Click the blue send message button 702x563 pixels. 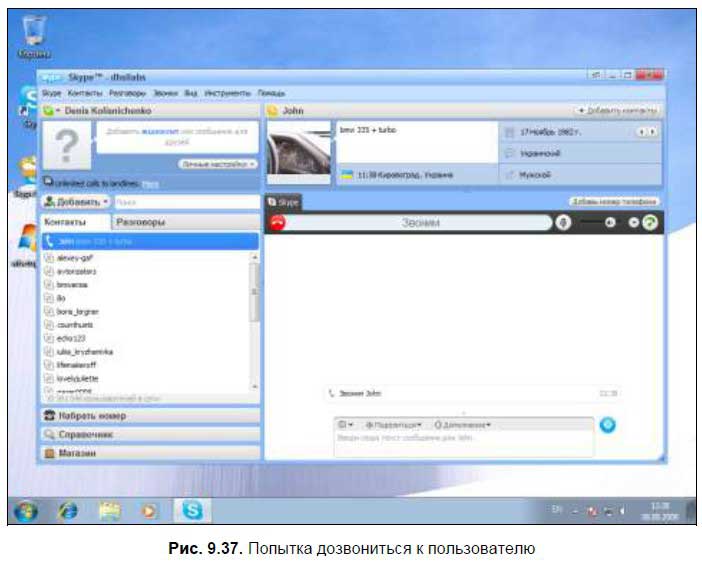(606, 425)
